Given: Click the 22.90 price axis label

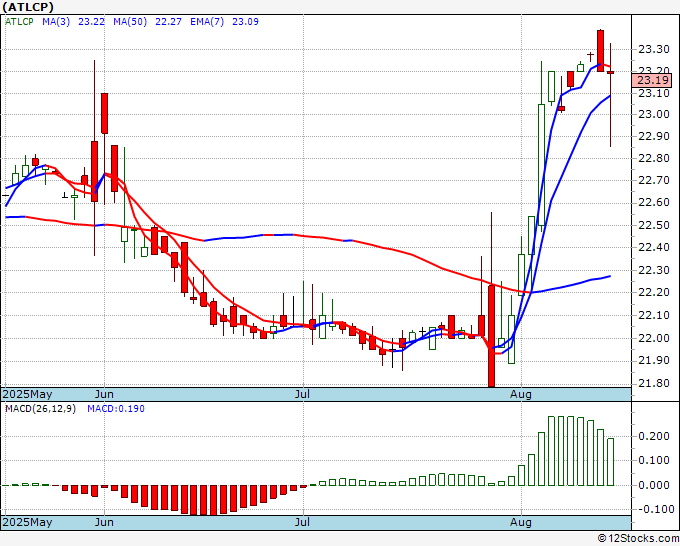Looking at the screenshot, I should coord(654,136).
